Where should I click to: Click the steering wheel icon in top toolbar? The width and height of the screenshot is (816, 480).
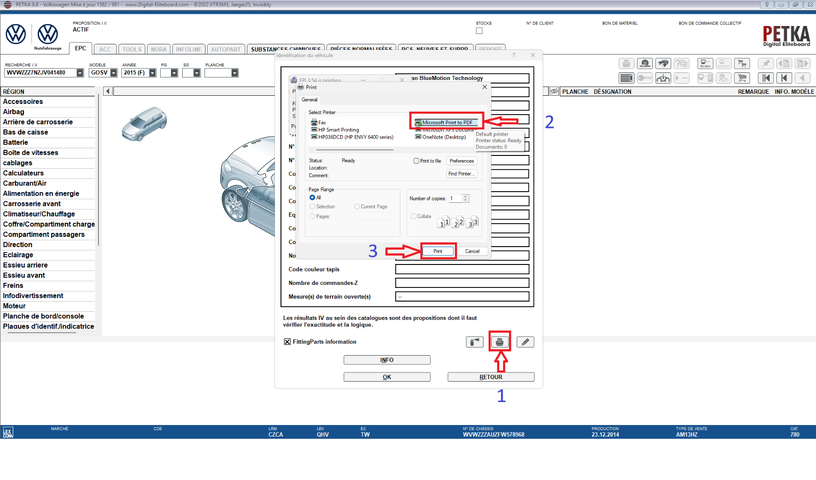[645, 64]
